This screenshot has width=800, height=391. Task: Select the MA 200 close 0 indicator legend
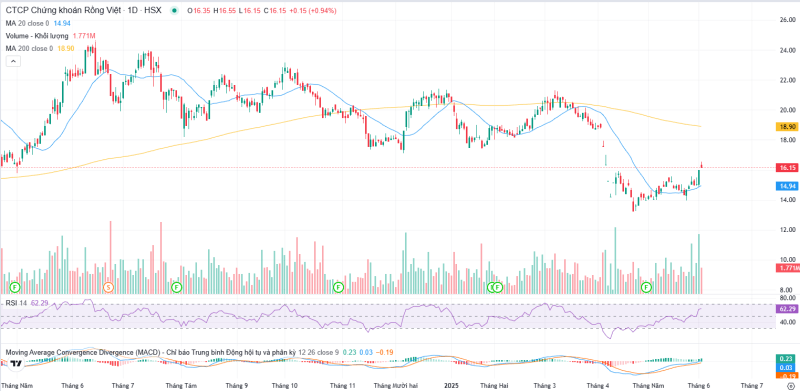coord(29,48)
